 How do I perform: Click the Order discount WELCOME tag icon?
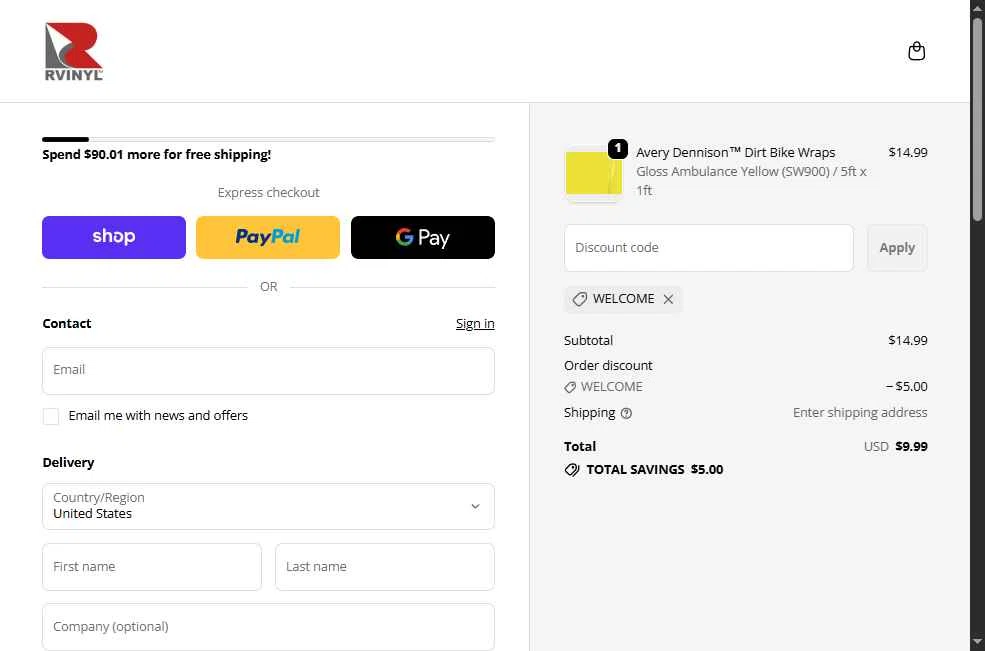tap(570, 387)
